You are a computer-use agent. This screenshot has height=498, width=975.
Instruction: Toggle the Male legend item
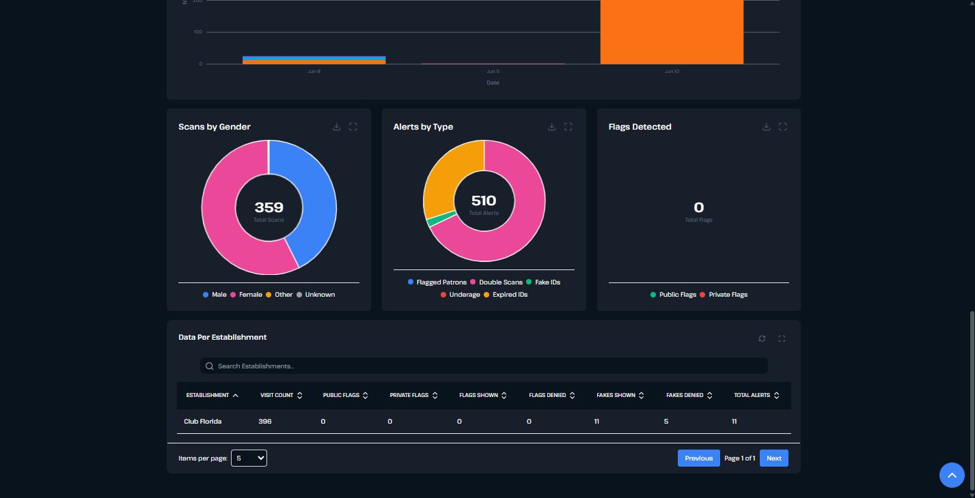(215, 295)
